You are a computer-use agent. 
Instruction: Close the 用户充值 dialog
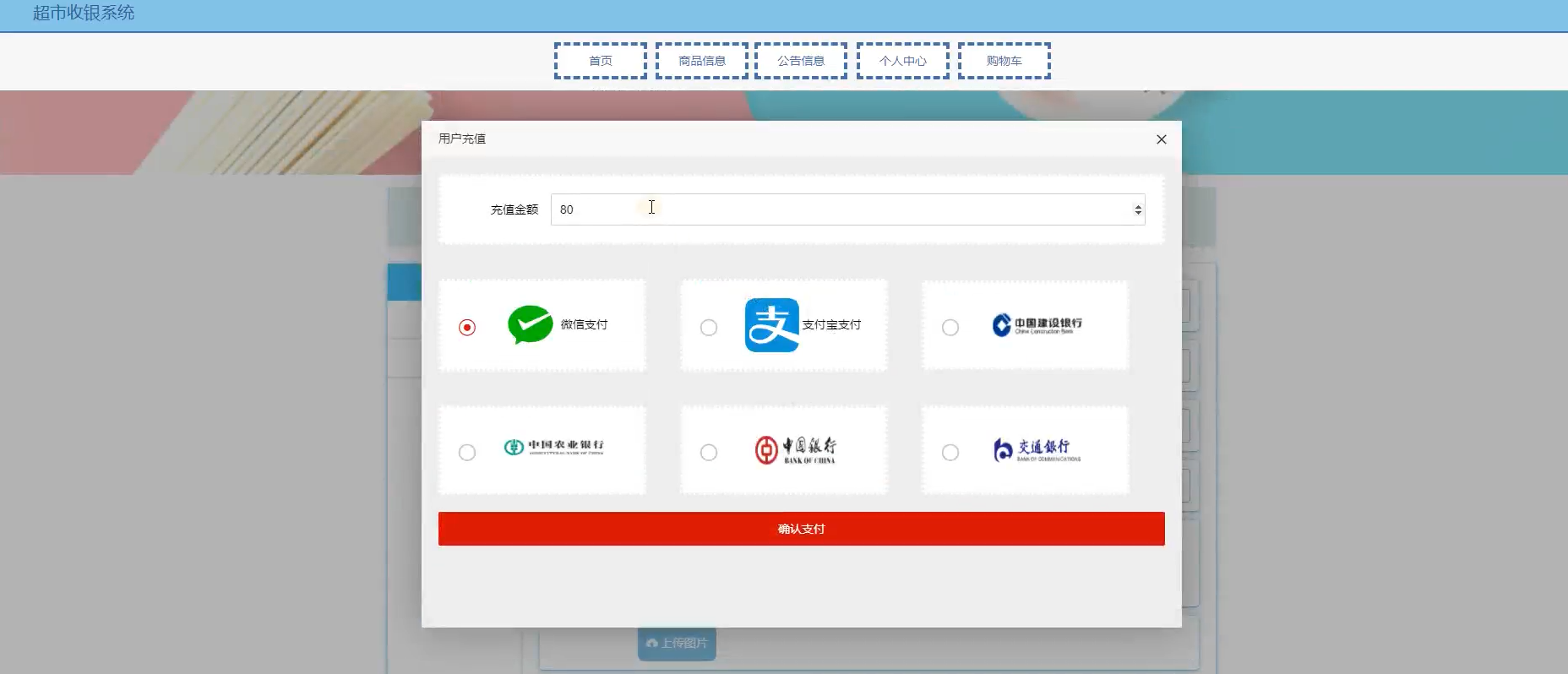tap(1162, 139)
